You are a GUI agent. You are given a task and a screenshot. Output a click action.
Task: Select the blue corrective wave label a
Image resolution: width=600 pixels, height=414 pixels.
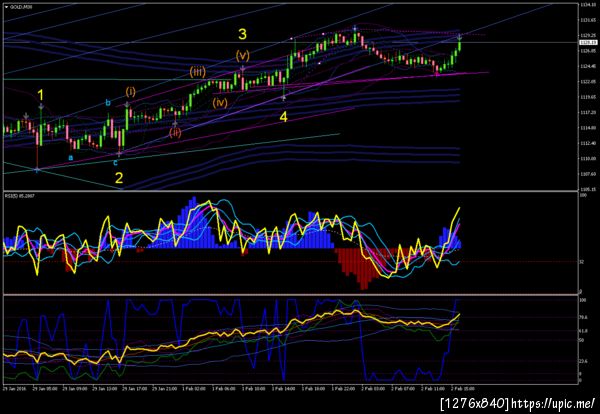click(70, 157)
